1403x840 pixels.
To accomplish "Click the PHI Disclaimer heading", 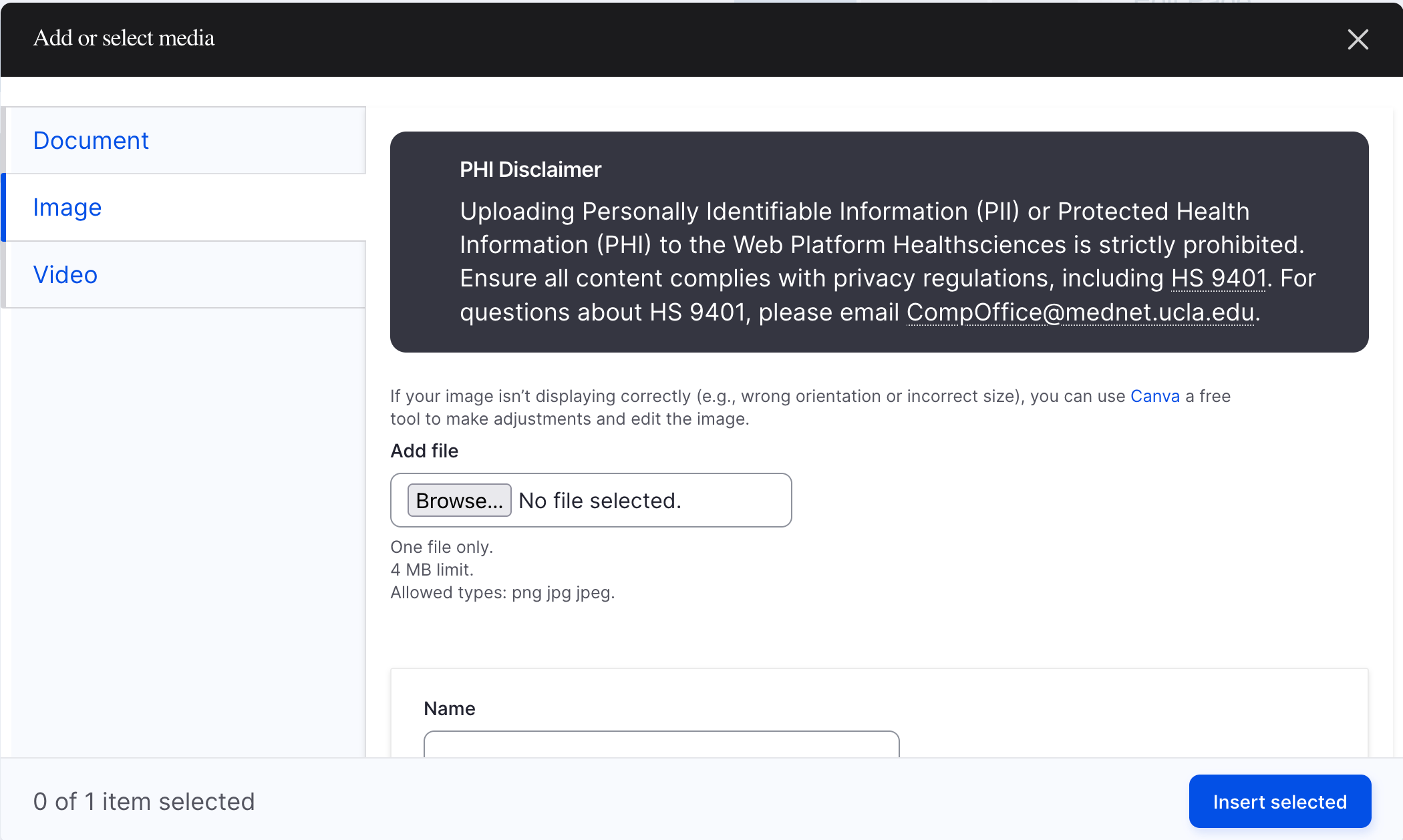I will [x=530, y=170].
